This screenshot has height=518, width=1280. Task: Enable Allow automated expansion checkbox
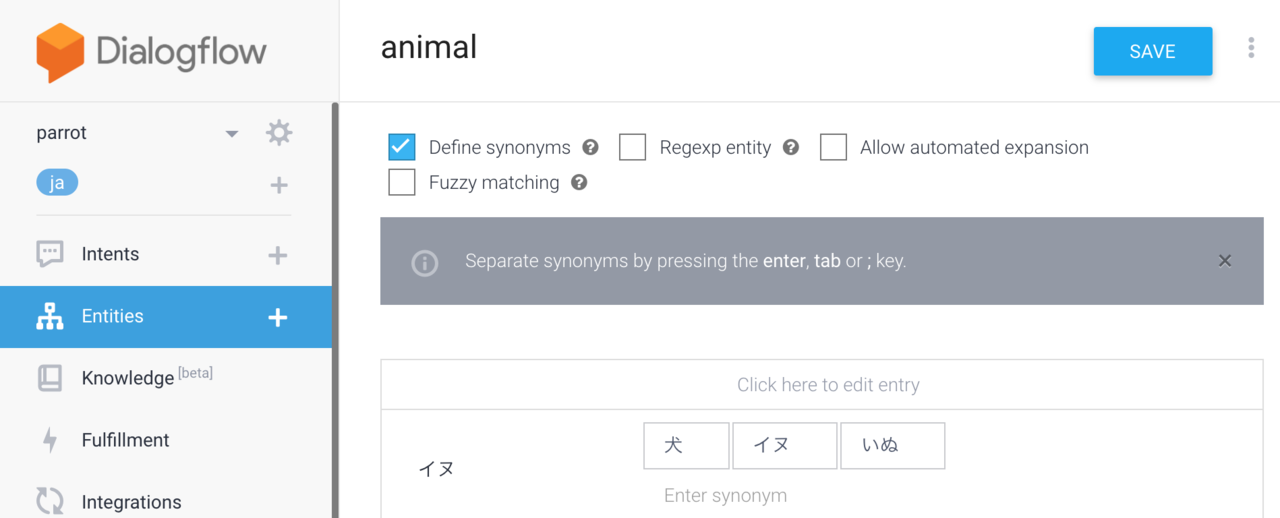(833, 147)
